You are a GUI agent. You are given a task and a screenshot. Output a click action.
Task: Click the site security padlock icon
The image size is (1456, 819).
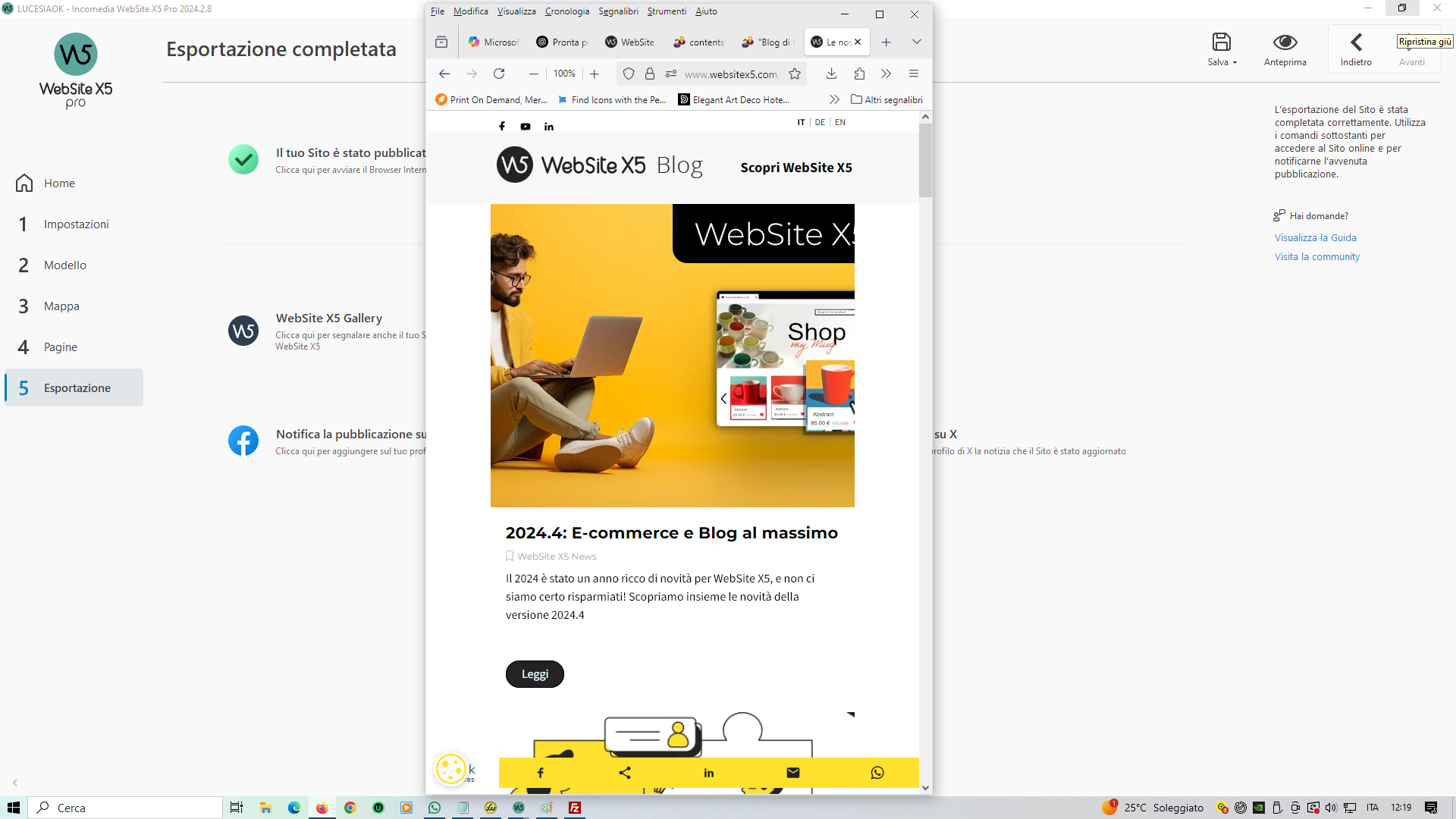(x=650, y=74)
